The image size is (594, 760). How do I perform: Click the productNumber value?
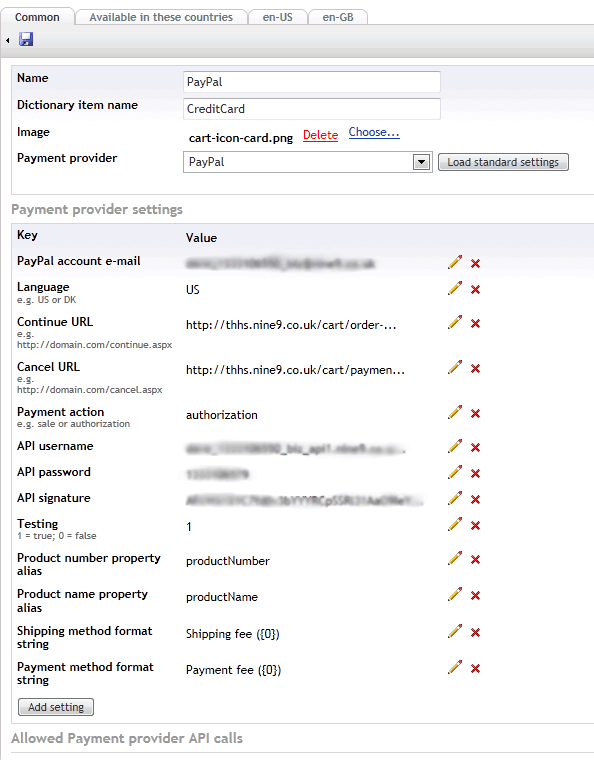[x=228, y=561]
